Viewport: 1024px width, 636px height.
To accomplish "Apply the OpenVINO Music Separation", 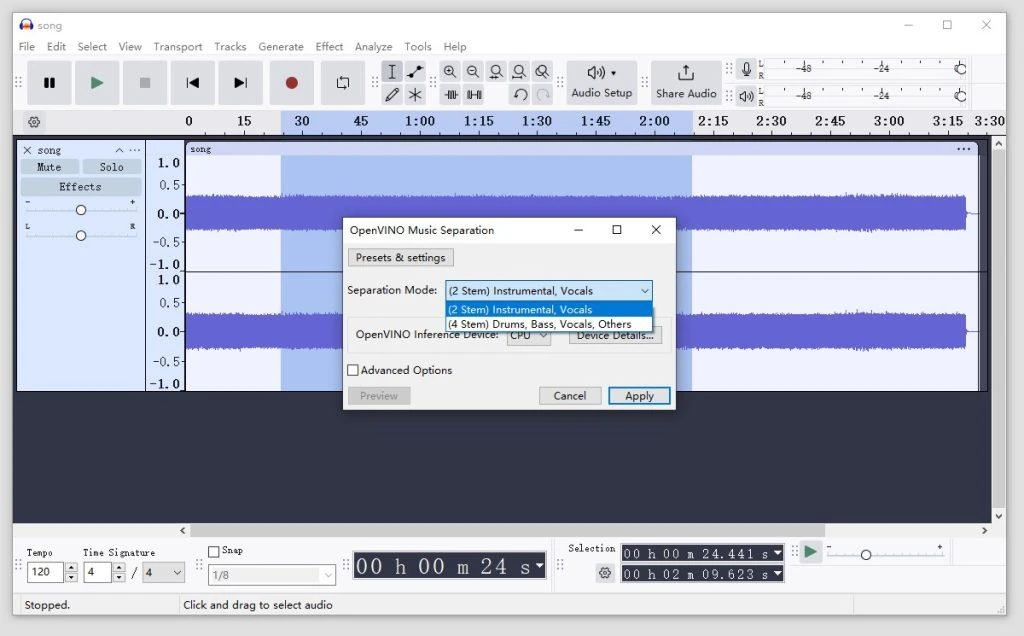I will (638, 395).
